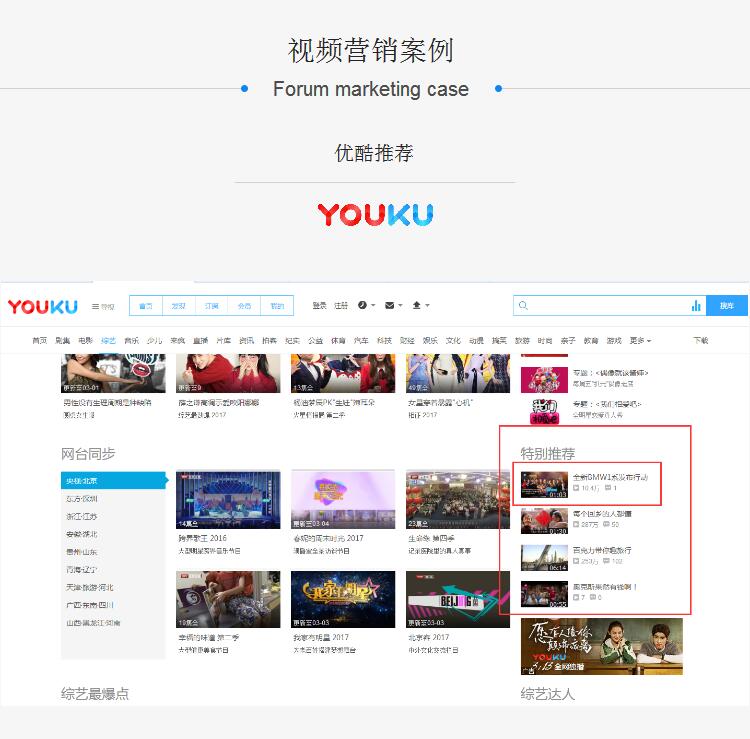The image size is (750, 739).
Task: Open the highlighted 综艺 channel
Action: tap(109, 341)
